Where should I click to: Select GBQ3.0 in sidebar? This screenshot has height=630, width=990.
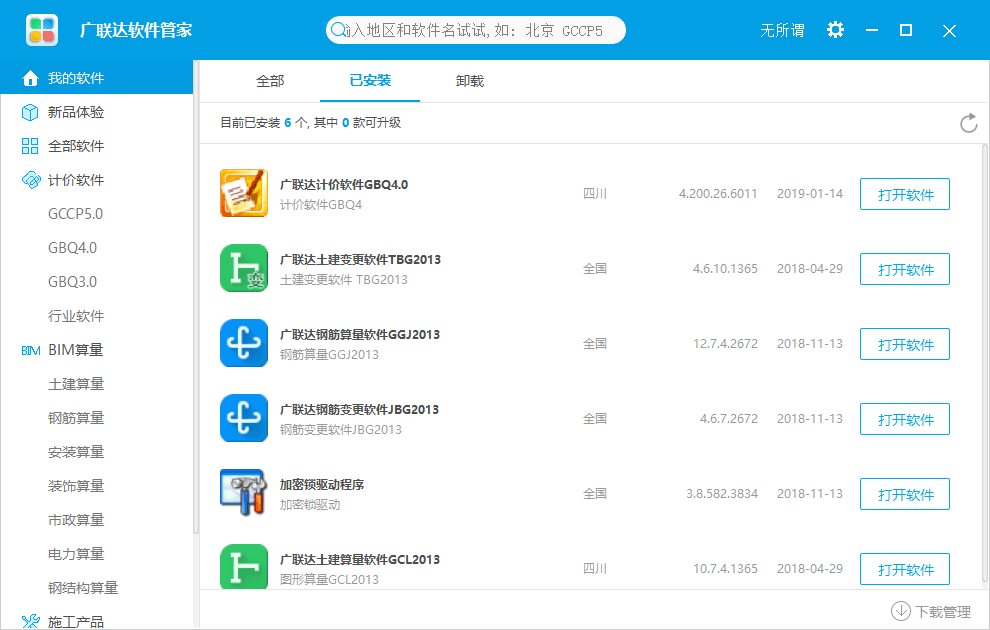pos(73,282)
